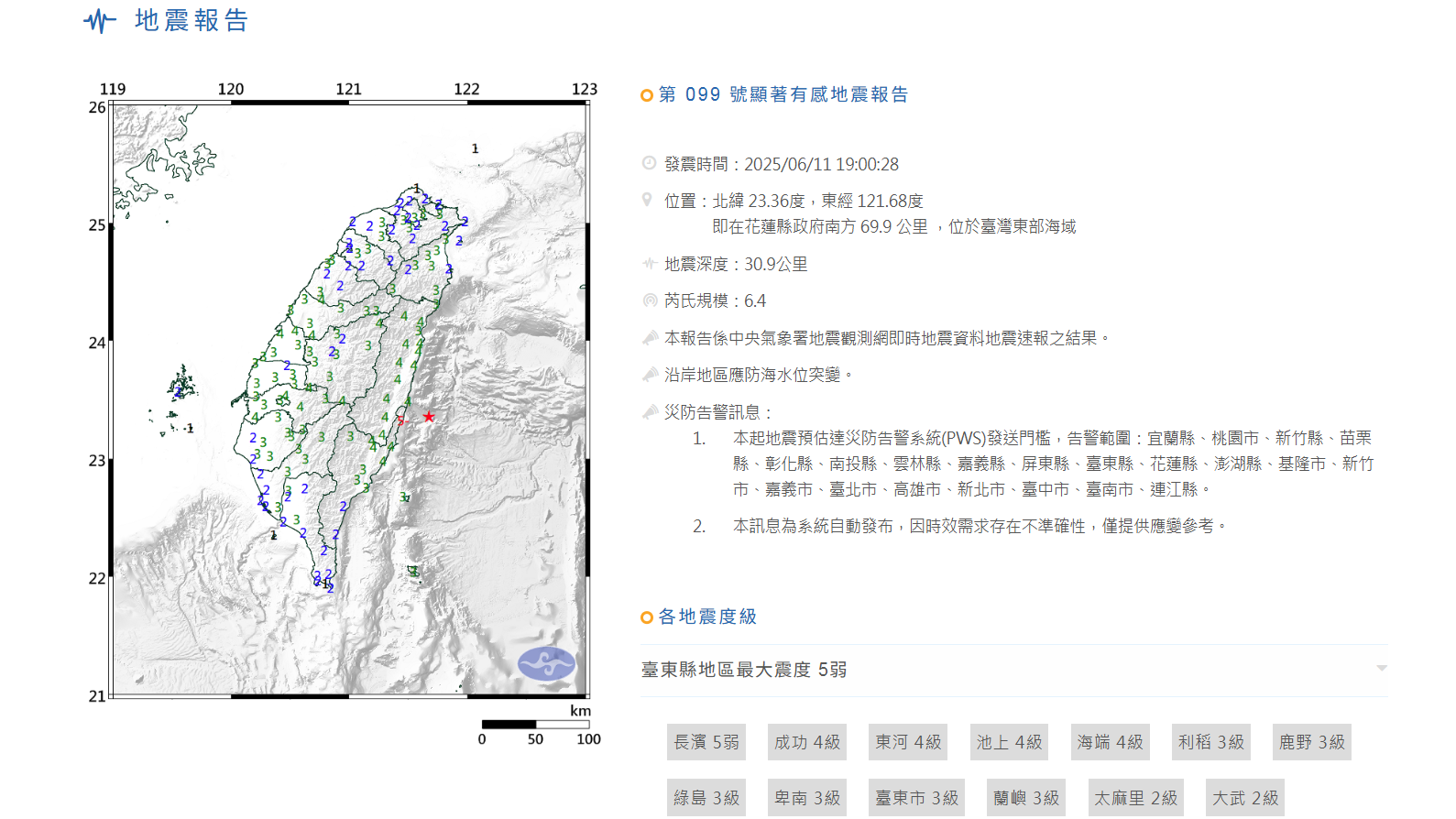Click the 芮氏規模:6.4 text

(x=715, y=300)
